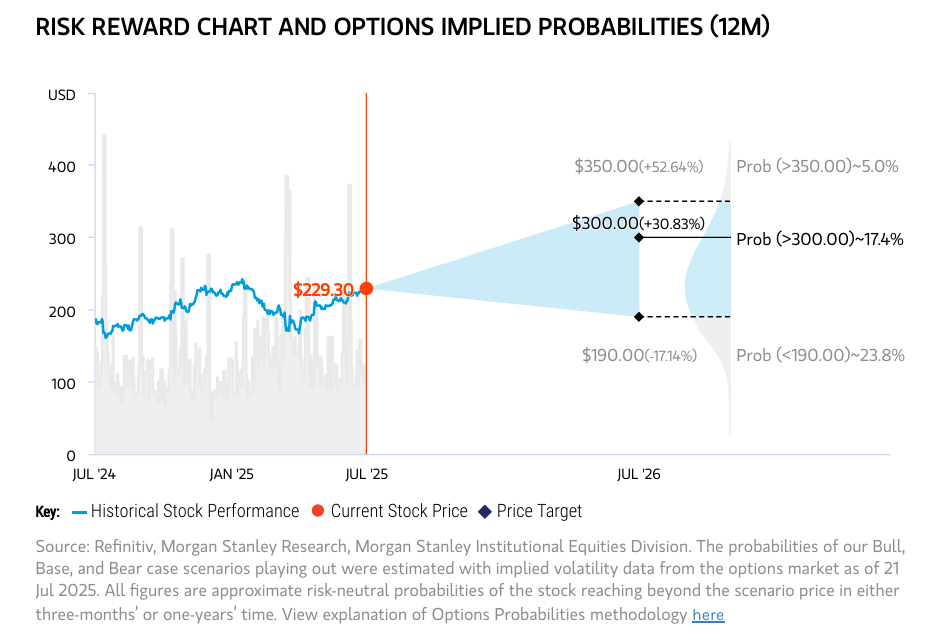940x641 pixels.
Task: Open the Options Probabilities methodology 'here' link
Action: 708,614
